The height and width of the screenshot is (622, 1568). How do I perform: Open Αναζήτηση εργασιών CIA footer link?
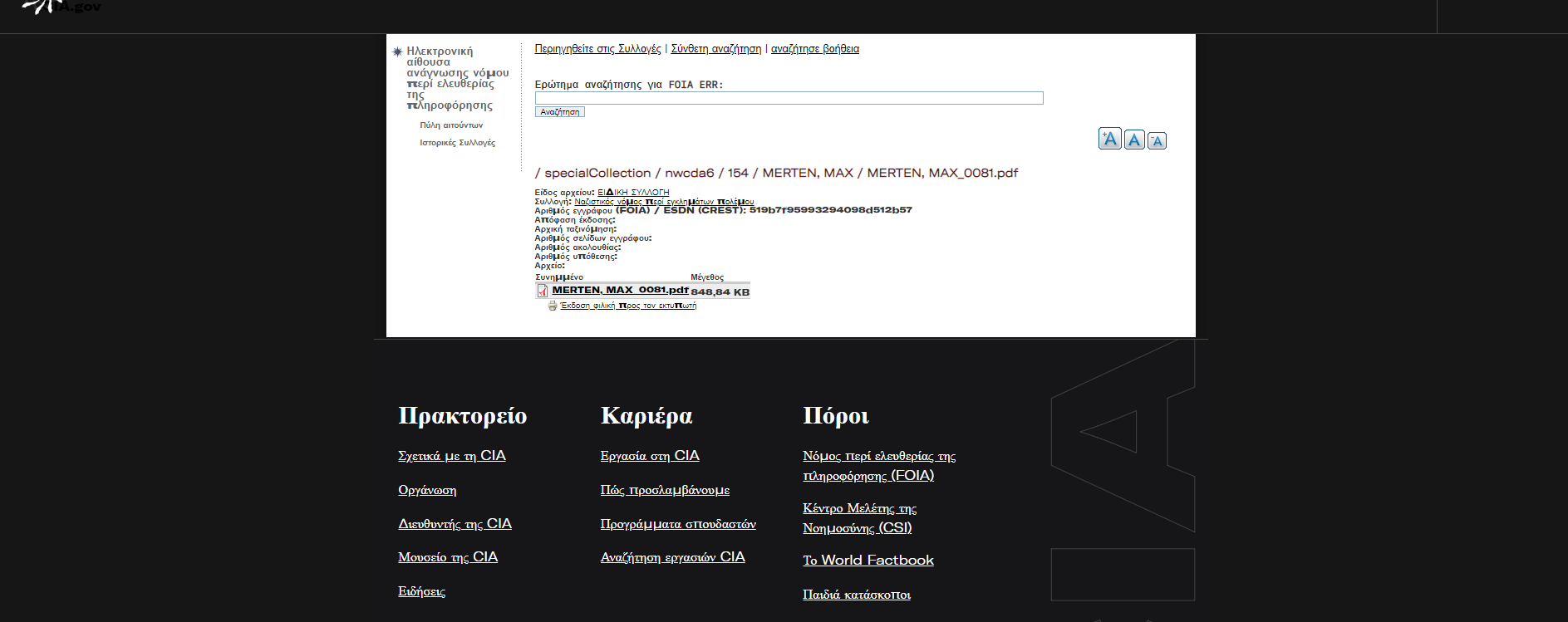[x=673, y=557]
